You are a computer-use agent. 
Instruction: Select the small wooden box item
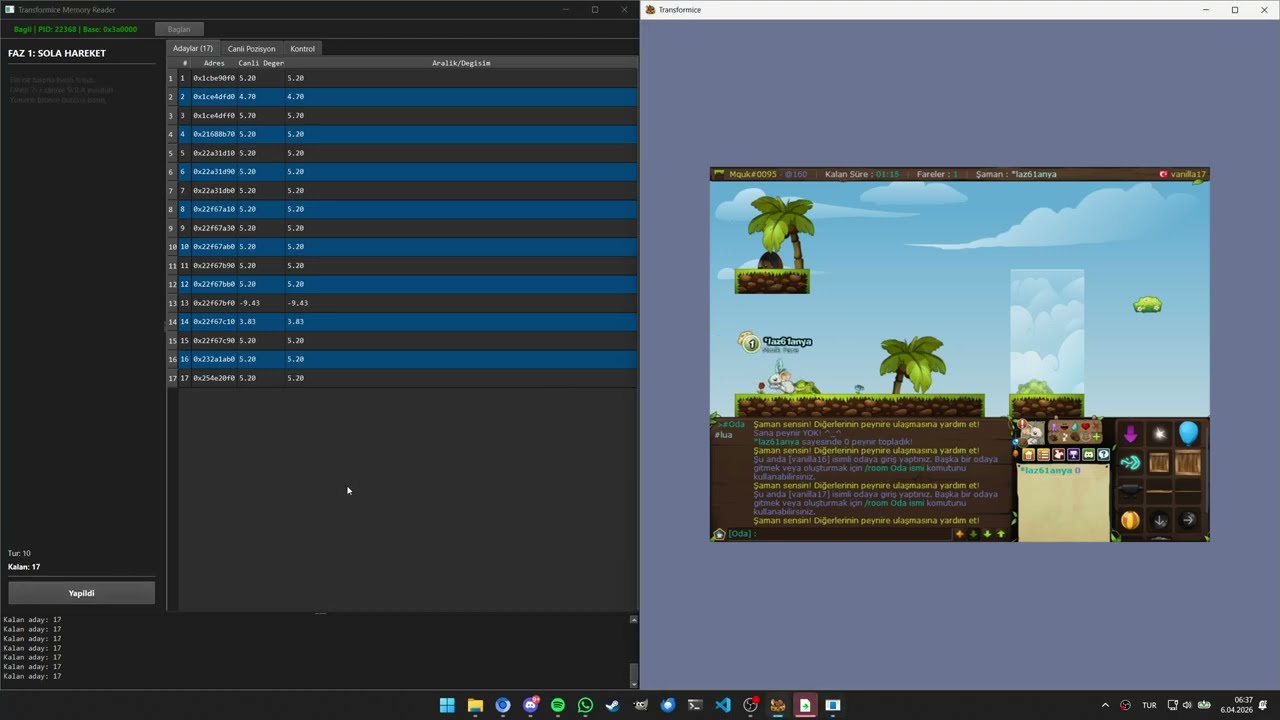coord(1159,462)
